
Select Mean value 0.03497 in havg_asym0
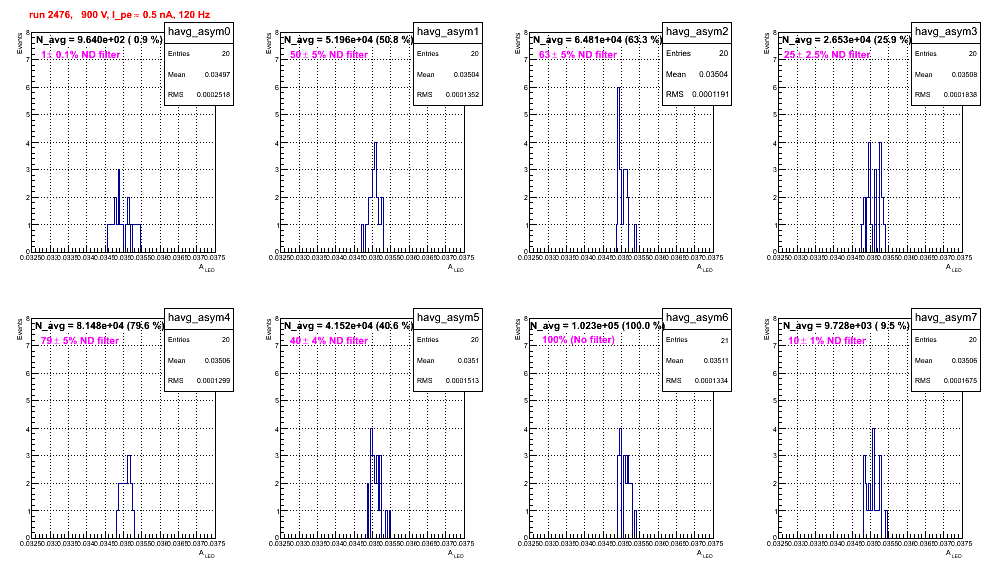point(217,74)
